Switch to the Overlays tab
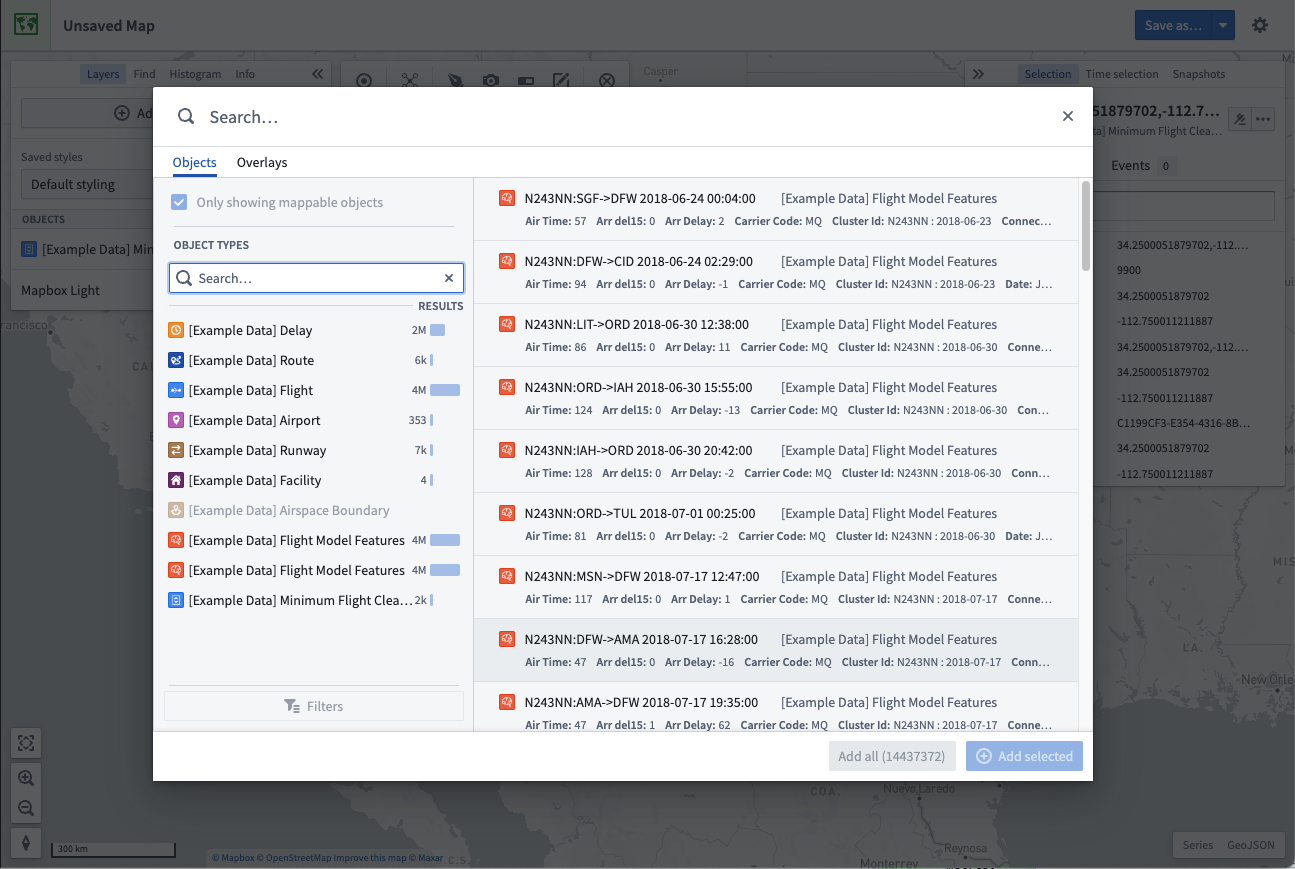The image size is (1295, 869). pos(262,162)
